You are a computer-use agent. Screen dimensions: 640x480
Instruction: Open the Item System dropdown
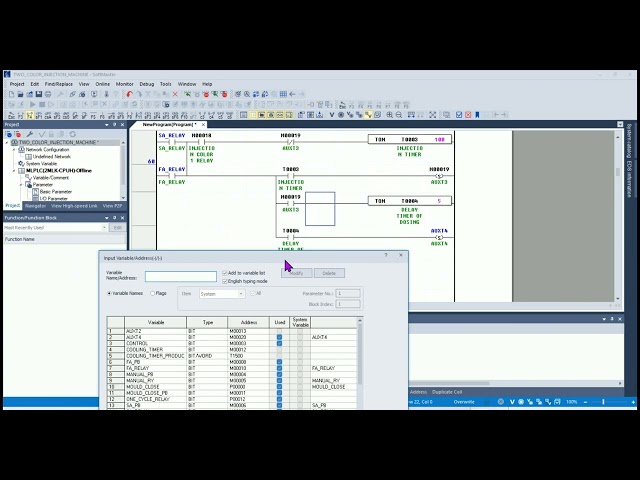[222, 294]
